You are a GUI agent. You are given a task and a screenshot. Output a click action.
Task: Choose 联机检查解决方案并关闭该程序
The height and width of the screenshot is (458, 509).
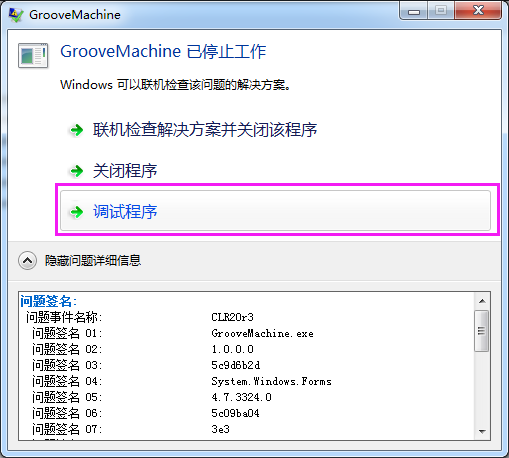point(205,130)
